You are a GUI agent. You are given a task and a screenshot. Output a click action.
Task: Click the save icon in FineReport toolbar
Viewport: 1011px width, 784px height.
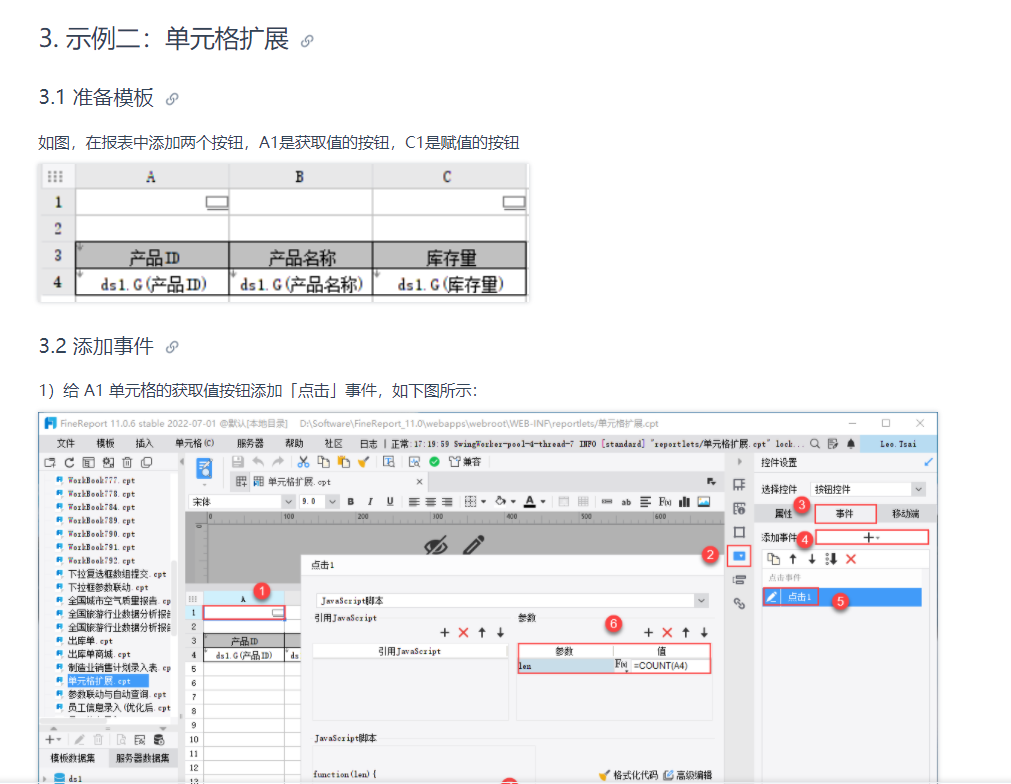(238, 462)
